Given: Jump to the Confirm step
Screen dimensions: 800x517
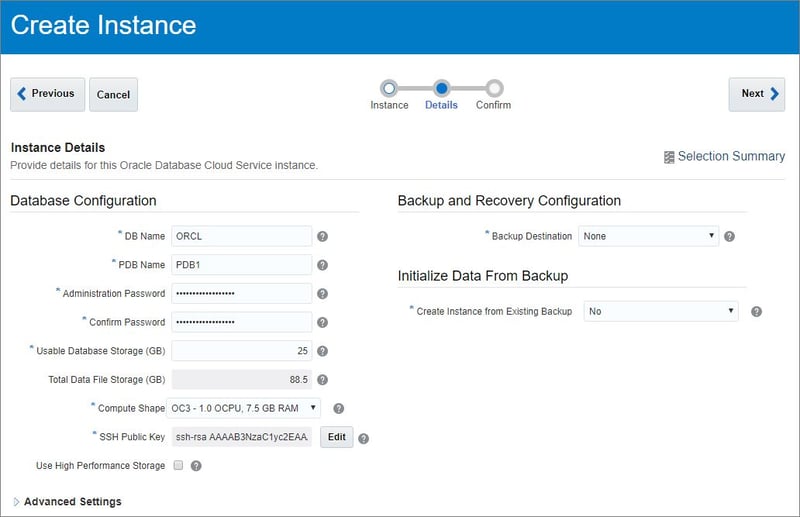Looking at the screenshot, I should click(x=494, y=89).
